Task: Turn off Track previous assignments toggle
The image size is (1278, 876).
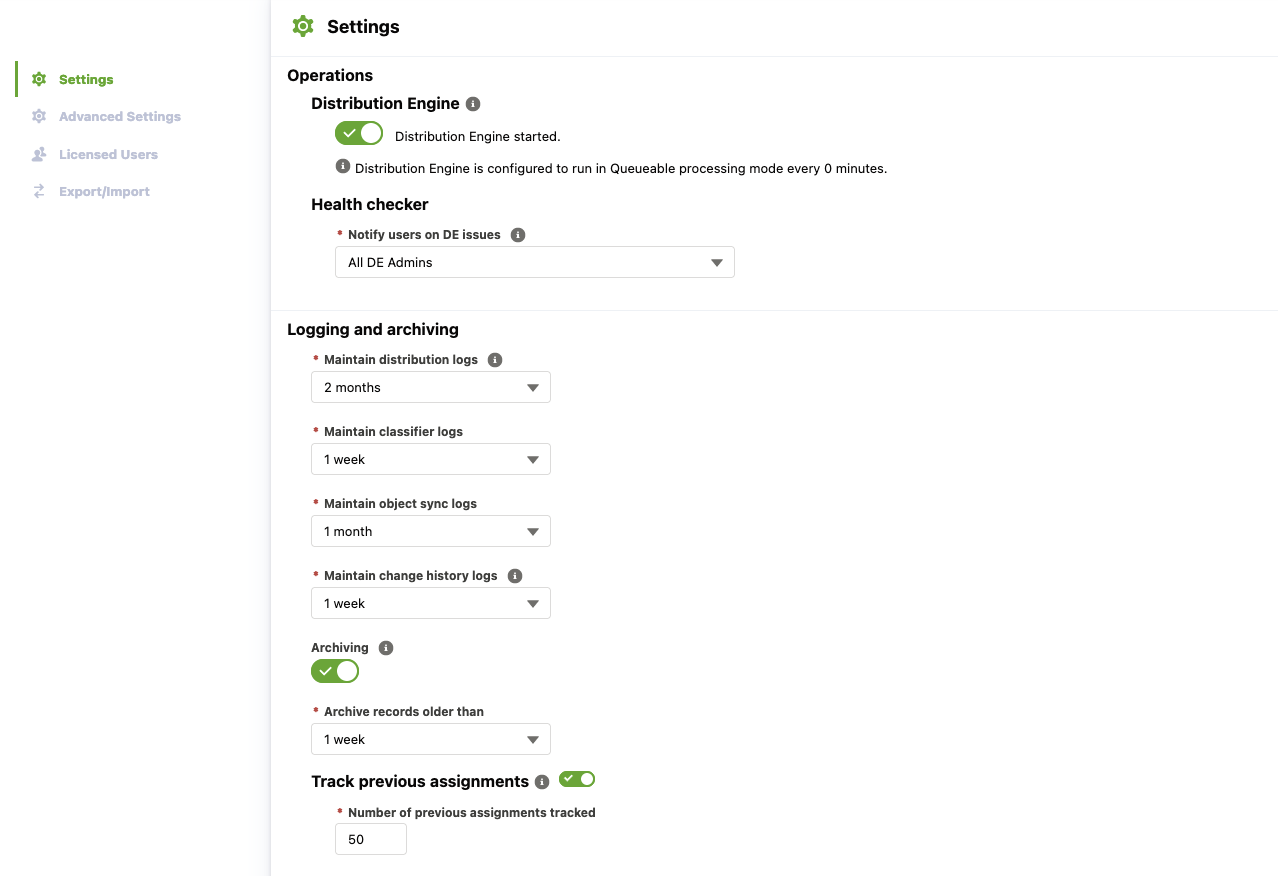Action: click(577, 779)
